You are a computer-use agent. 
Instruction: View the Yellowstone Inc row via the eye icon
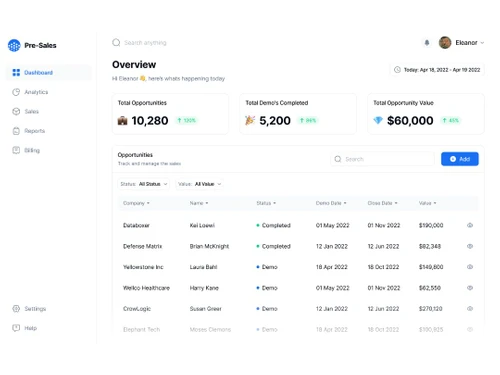(470, 267)
